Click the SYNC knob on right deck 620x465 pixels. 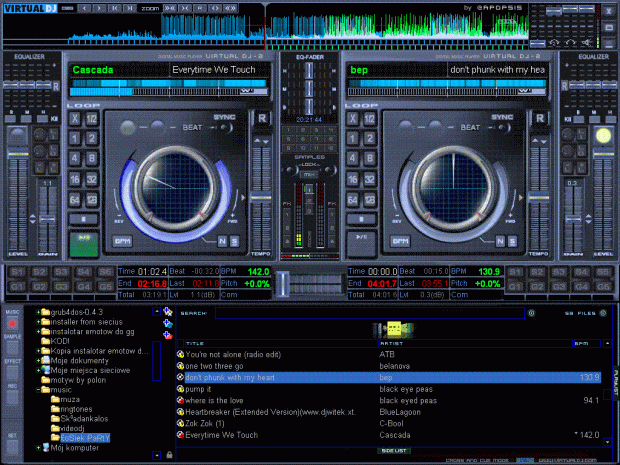click(x=504, y=128)
